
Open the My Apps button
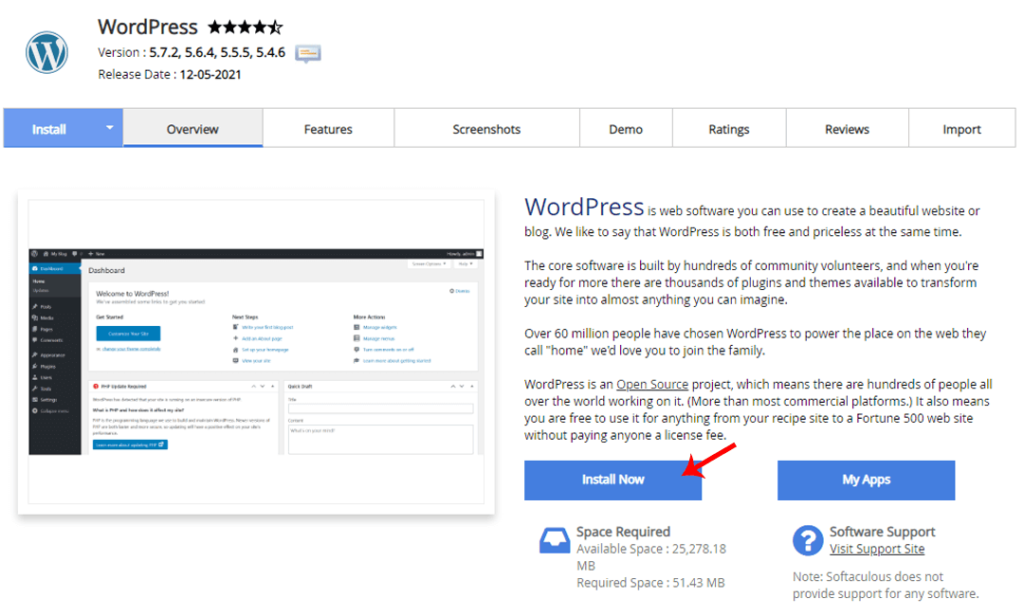tap(866, 480)
